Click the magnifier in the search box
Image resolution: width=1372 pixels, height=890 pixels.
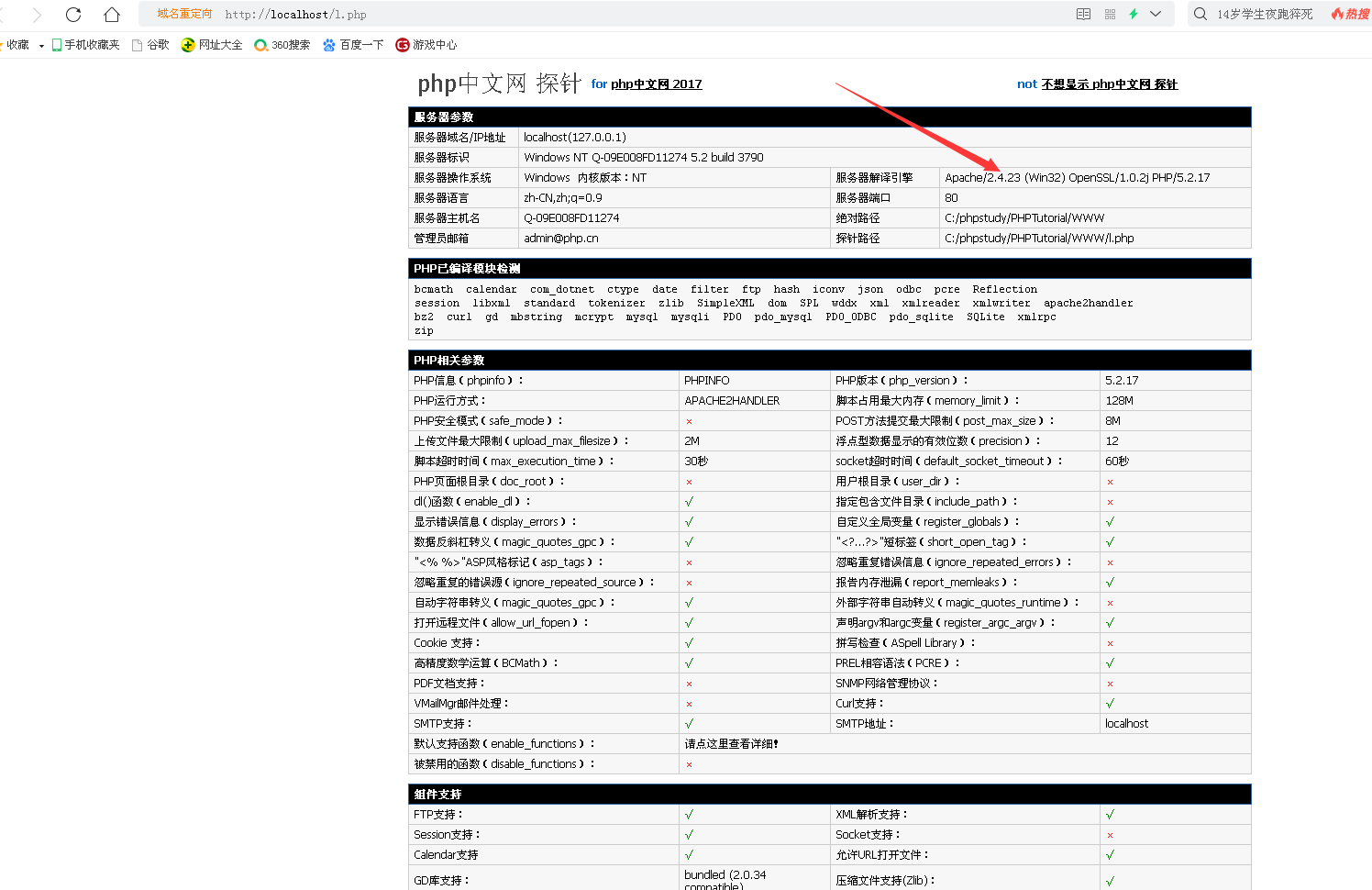pos(1200,14)
